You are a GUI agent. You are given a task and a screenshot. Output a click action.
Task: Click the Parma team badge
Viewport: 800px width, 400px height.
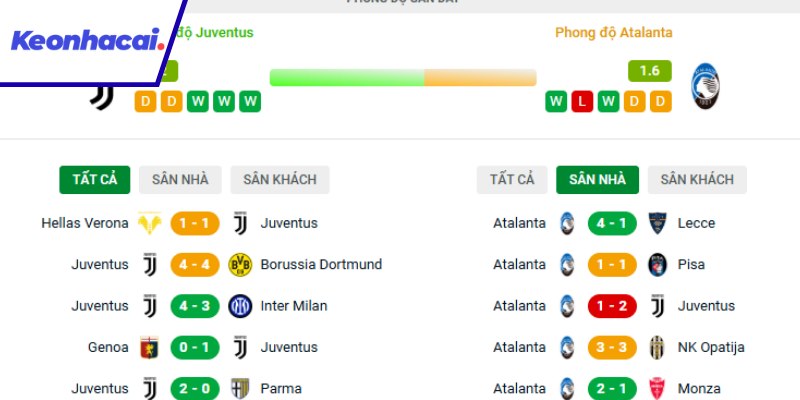[x=240, y=388]
